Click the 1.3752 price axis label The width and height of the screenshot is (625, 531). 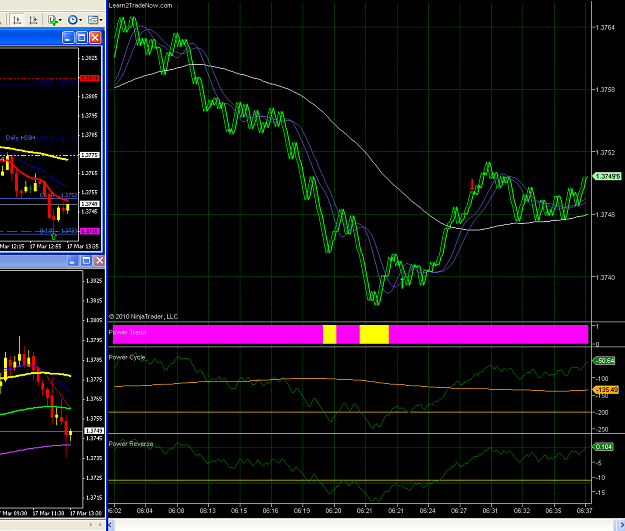[605, 152]
